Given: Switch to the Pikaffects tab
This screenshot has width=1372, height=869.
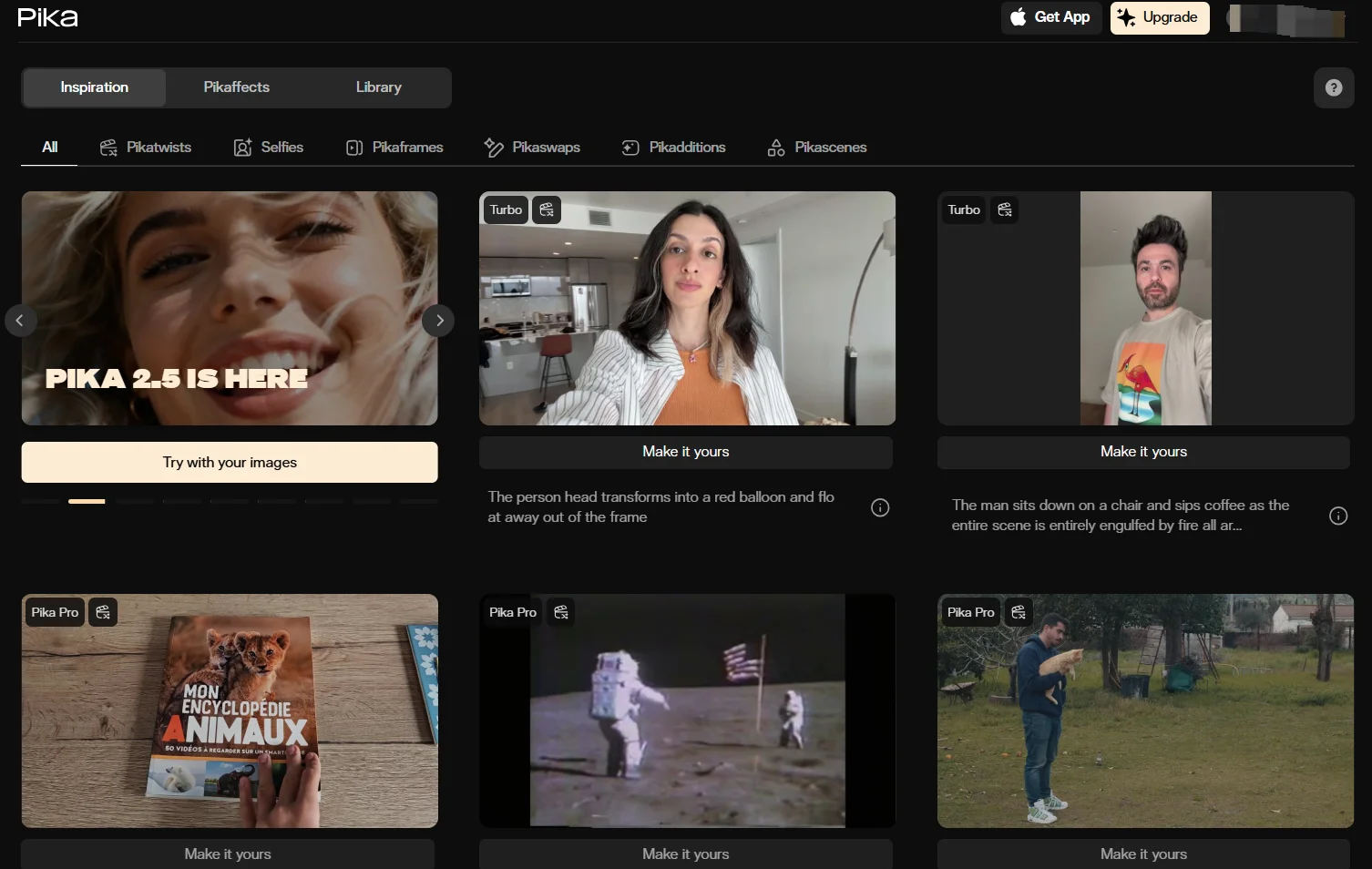Looking at the screenshot, I should [236, 87].
